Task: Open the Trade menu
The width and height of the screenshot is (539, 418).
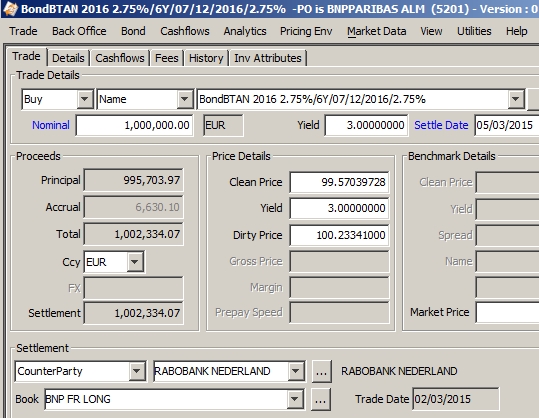Action: coord(23,31)
